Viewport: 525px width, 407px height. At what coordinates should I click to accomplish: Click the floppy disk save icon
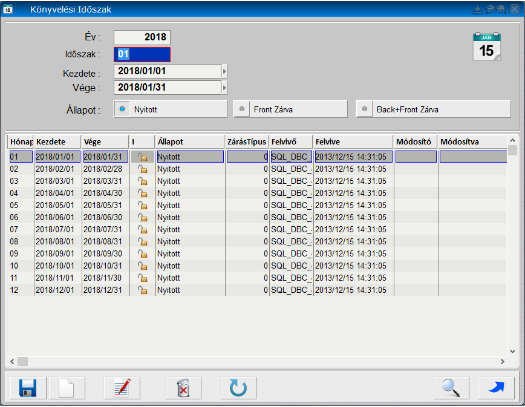(28, 388)
